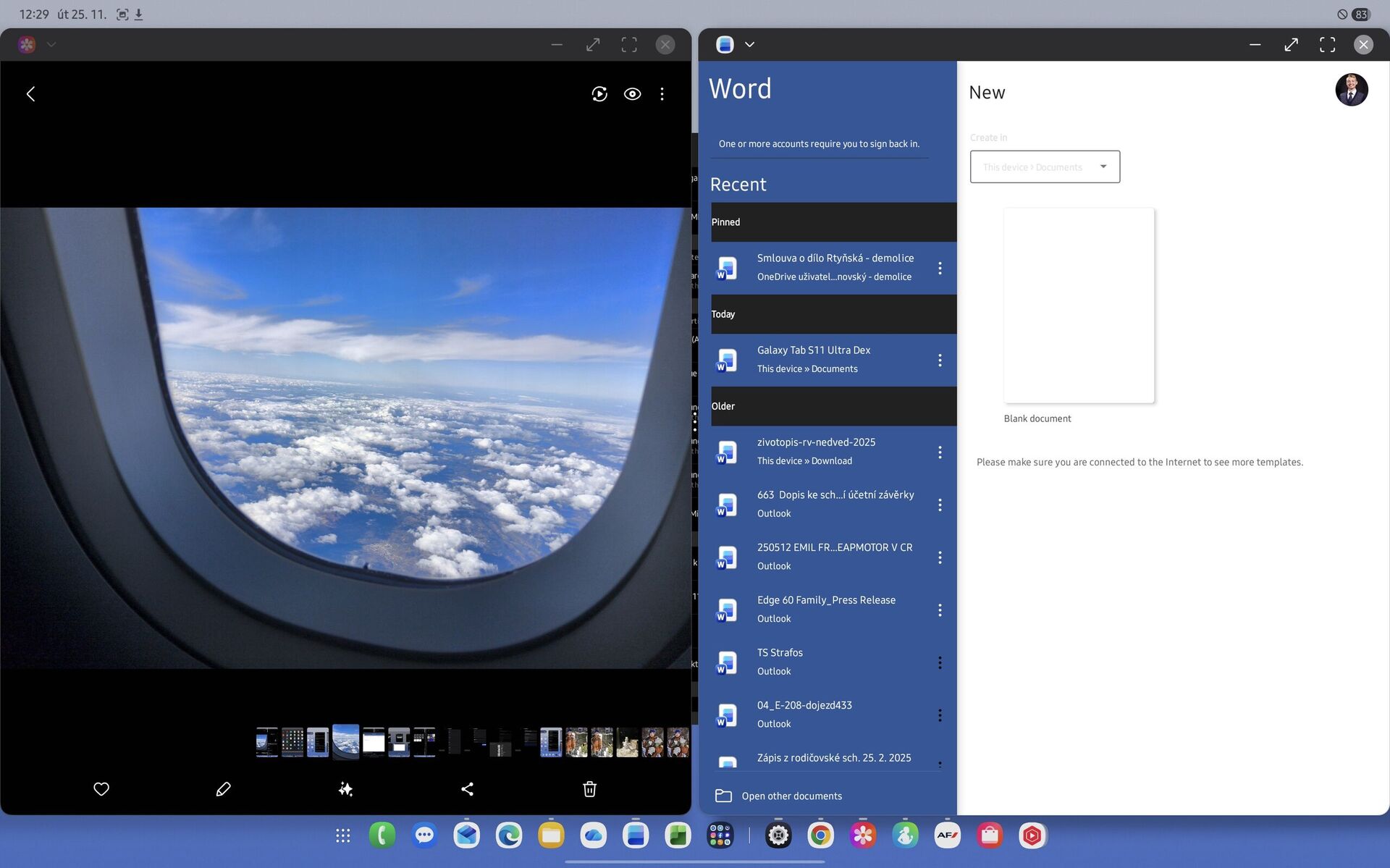Open the pencil edit tool for the photo
1390x868 pixels.
pos(223,789)
